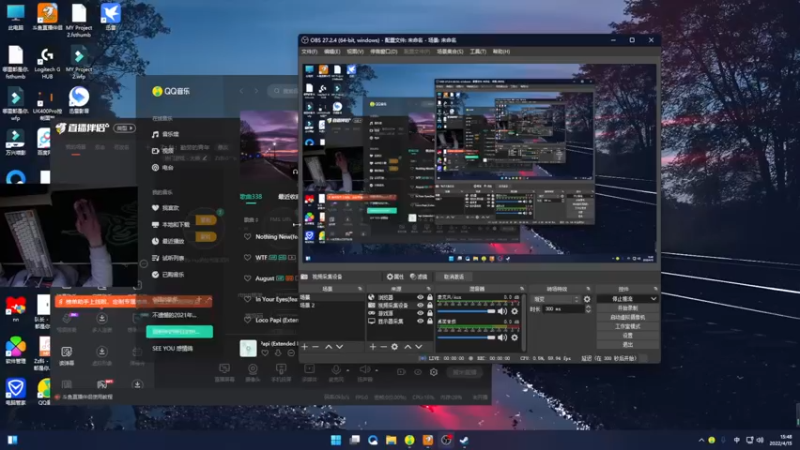
Task: Move the scene up in the list
Action: [329, 346]
